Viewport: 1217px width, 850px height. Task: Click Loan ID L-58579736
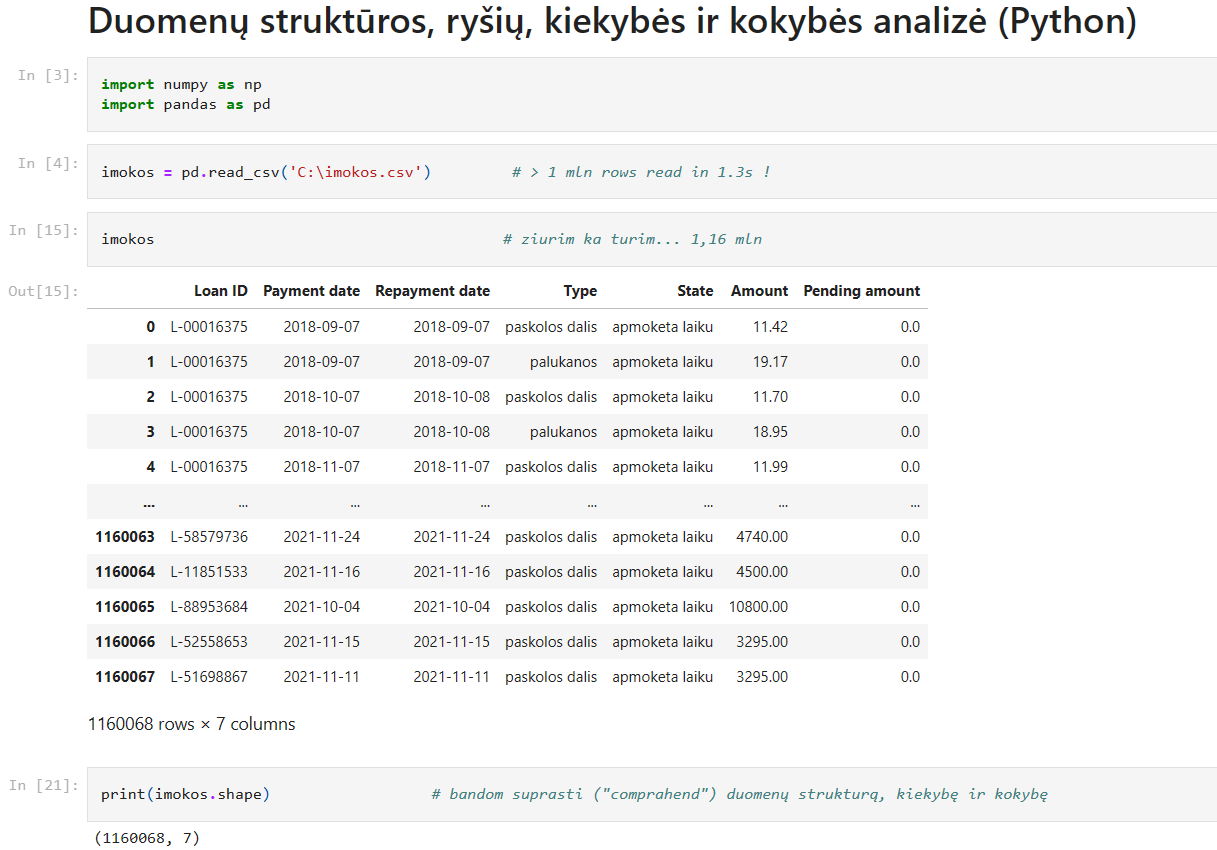[209, 537]
